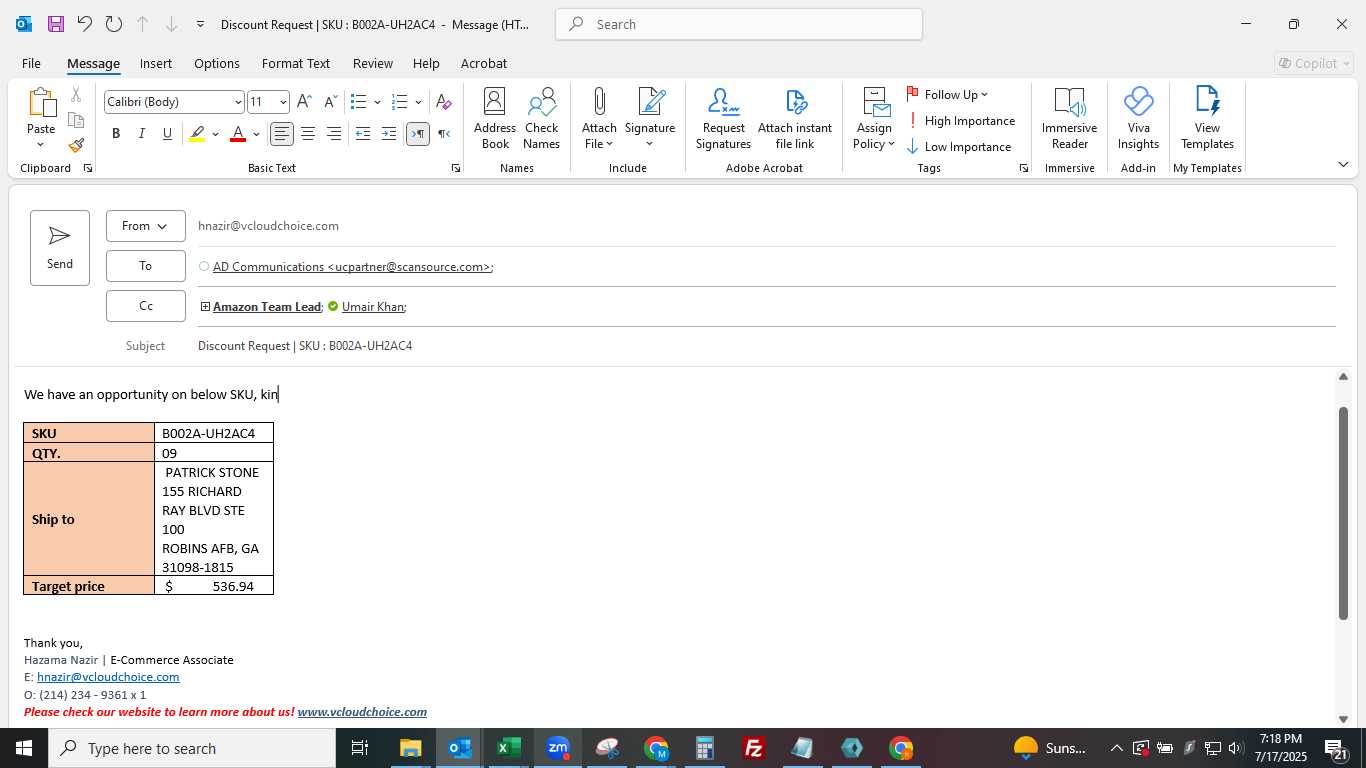Save the message using the floppy disk icon
The height and width of the screenshot is (768, 1366).
[56, 24]
